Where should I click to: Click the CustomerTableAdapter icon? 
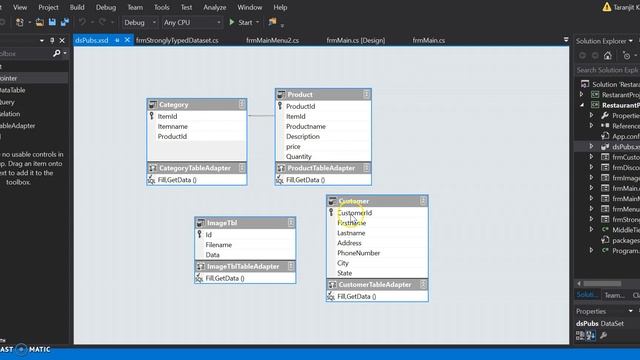point(332,284)
